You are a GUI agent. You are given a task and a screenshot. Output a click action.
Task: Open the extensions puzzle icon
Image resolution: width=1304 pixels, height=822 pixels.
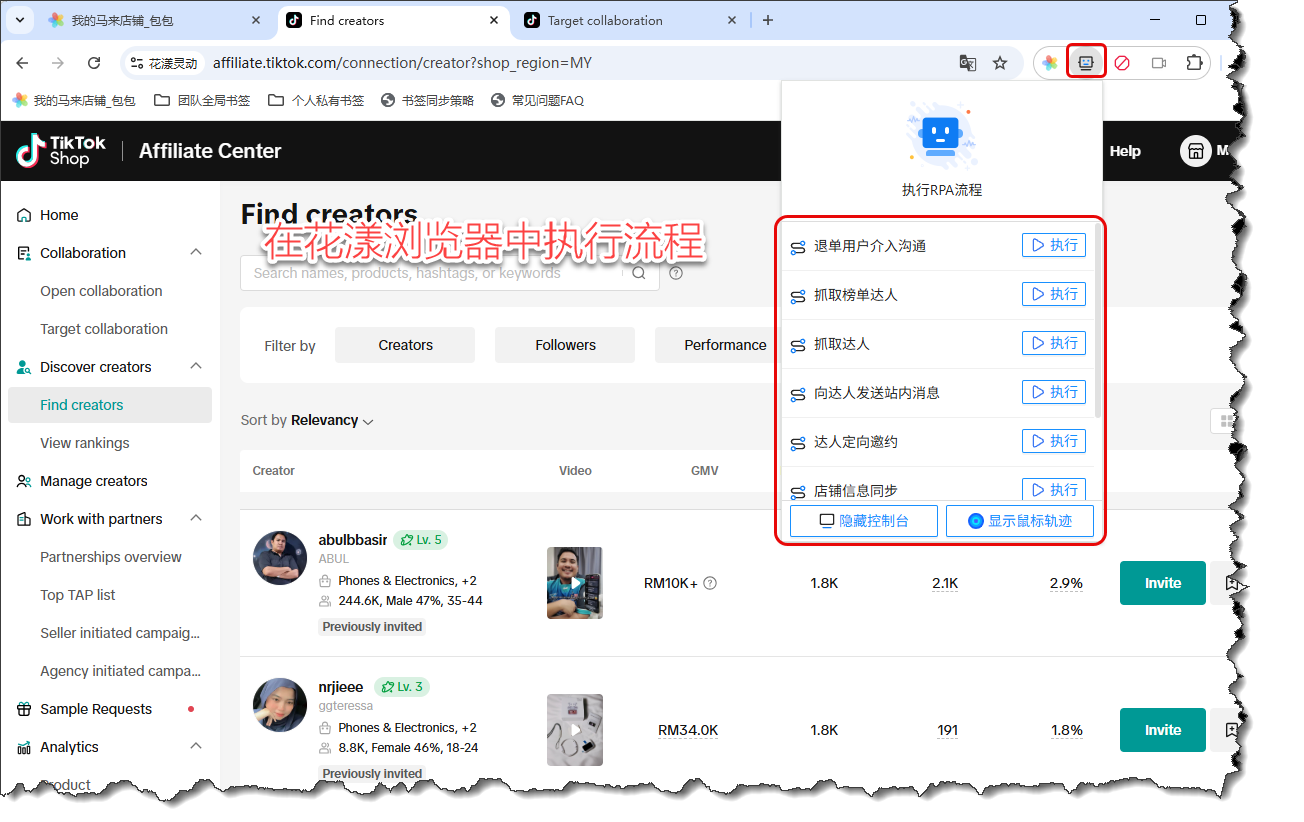click(1194, 63)
